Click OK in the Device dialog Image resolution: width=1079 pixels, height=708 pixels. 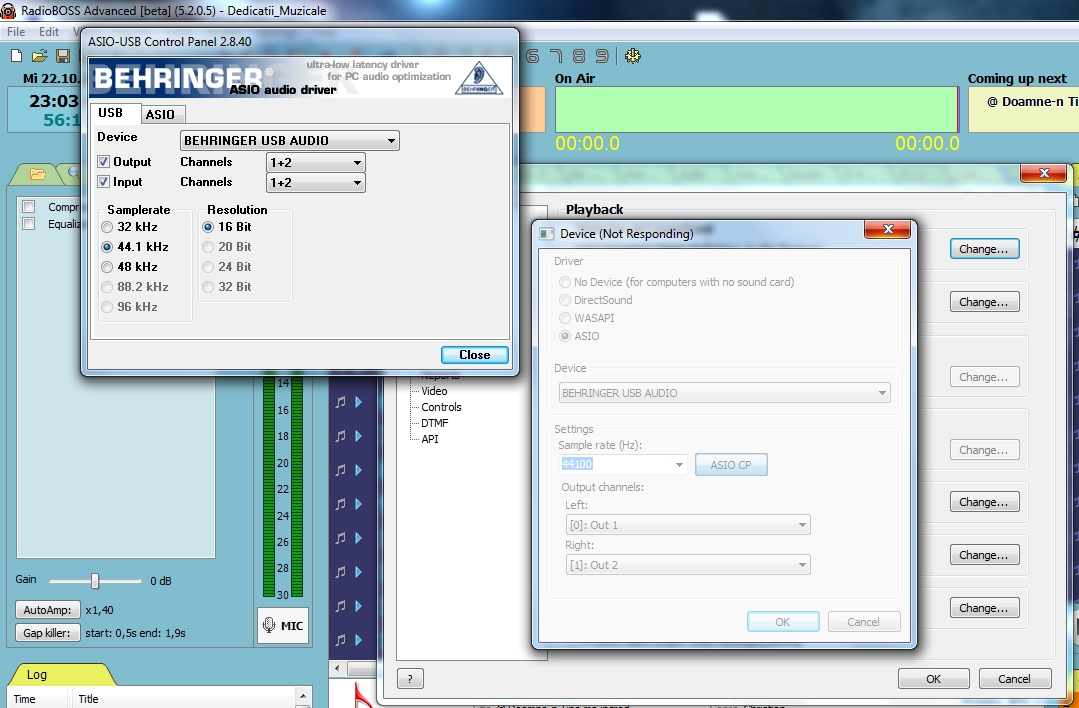(x=783, y=622)
